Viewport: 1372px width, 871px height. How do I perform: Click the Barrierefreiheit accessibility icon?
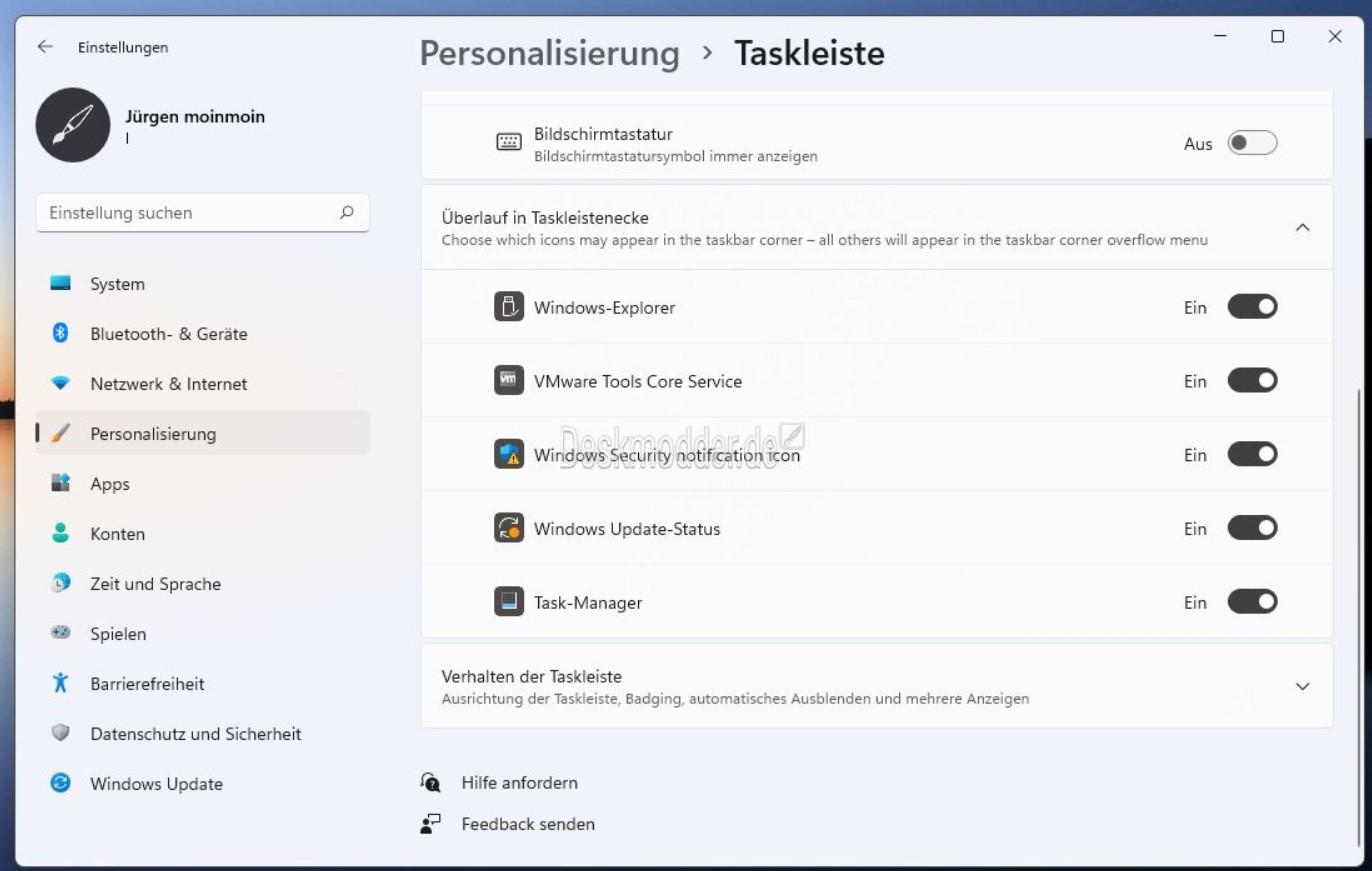[x=61, y=684]
